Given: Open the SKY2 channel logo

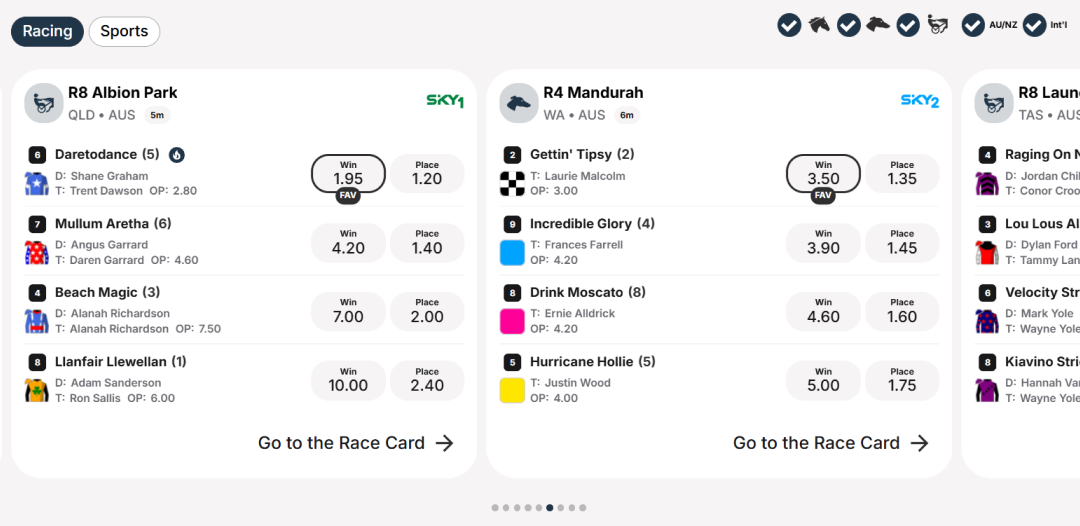Looking at the screenshot, I should click(920, 102).
